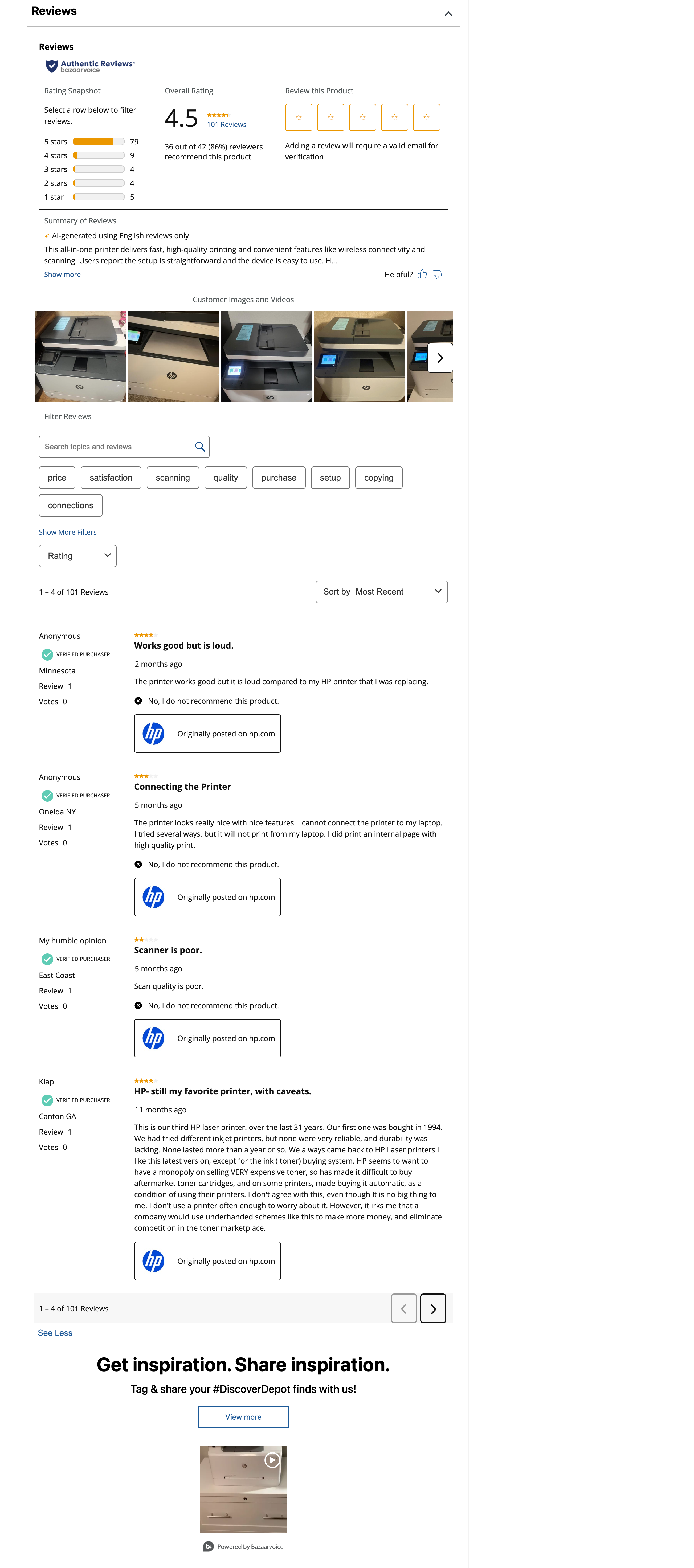Click the View more button
Image resolution: width=694 pixels, height=1568 pixels.
[x=243, y=1417]
